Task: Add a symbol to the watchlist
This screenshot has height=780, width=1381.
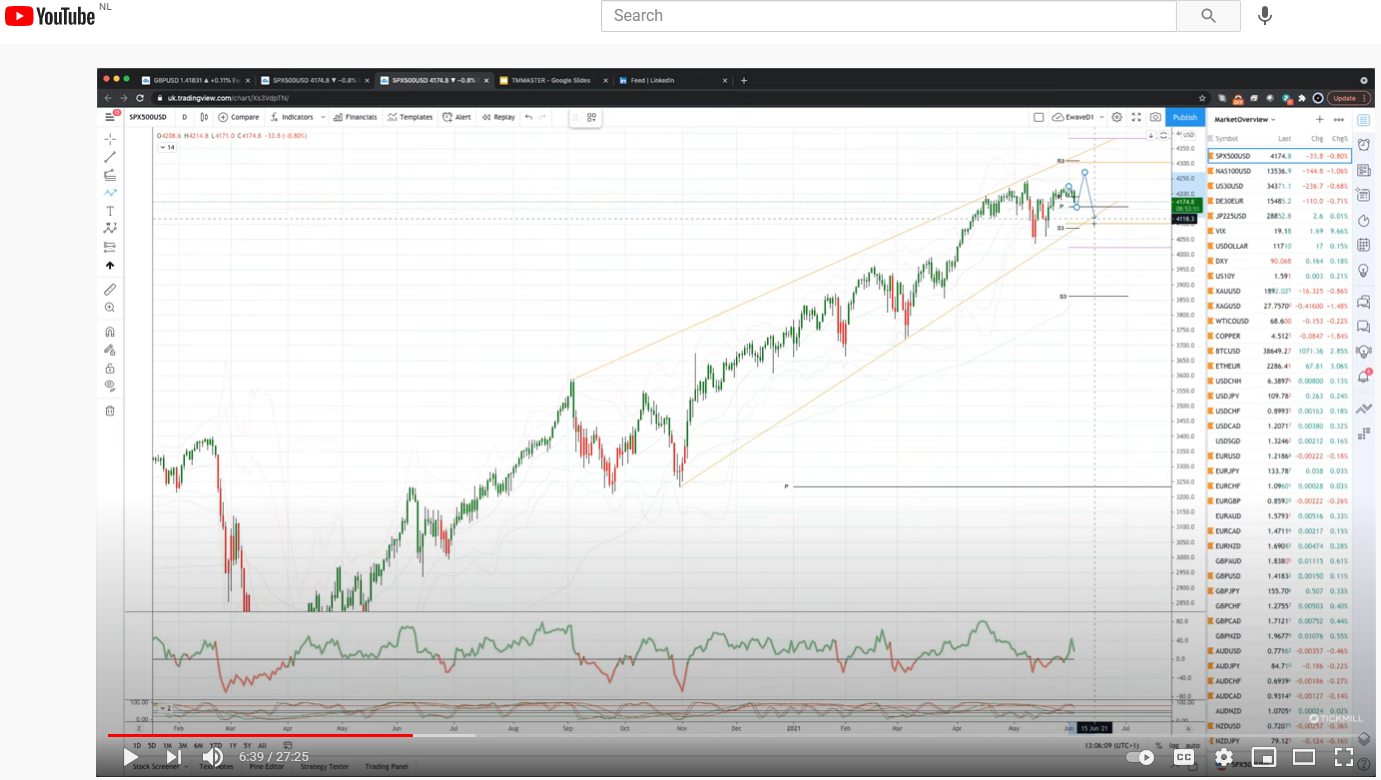Action: pyautogui.click(x=1319, y=119)
